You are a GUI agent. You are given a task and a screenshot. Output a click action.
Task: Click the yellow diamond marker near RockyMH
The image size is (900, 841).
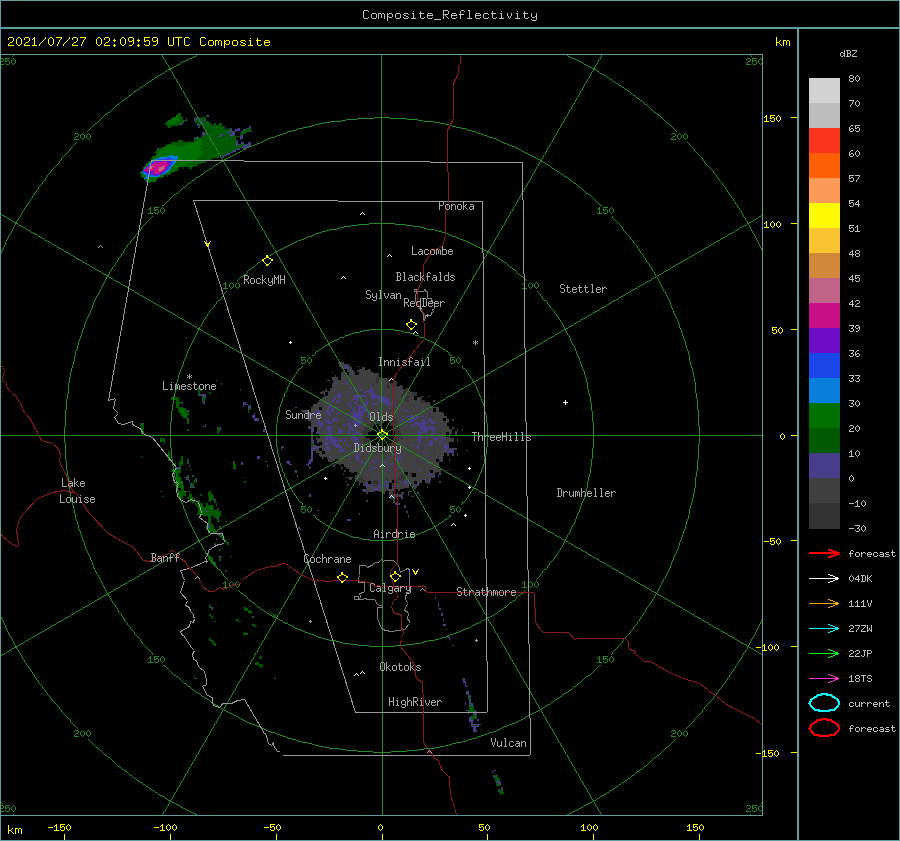coord(267,261)
